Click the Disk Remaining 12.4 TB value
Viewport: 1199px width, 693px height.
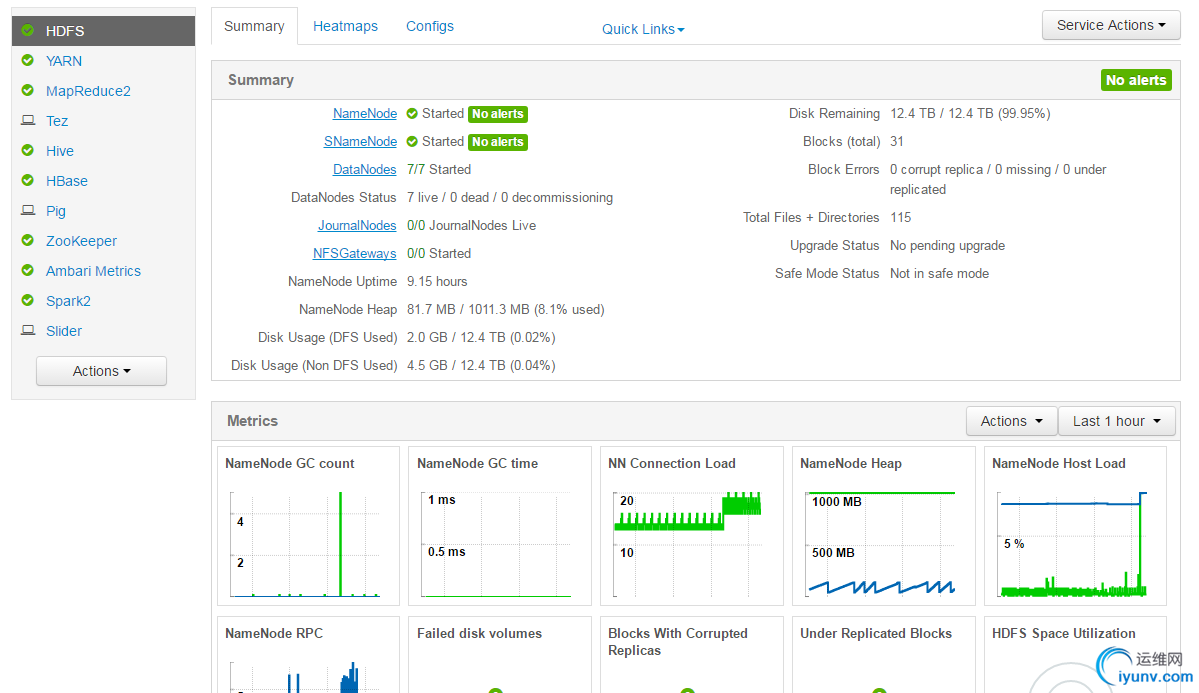pyautogui.click(x=970, y=113)
